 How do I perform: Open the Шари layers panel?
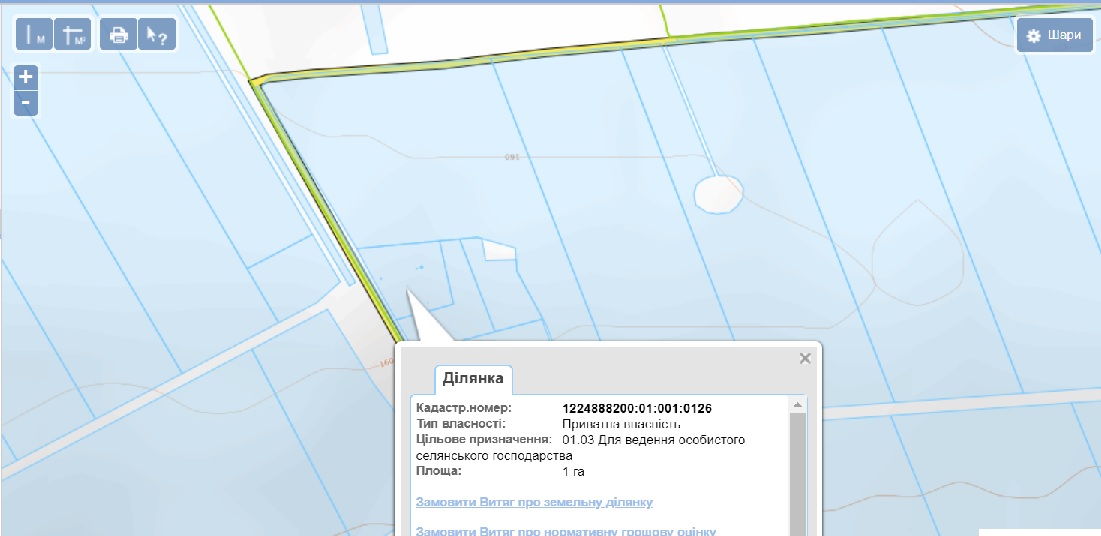click(1055, 35)
